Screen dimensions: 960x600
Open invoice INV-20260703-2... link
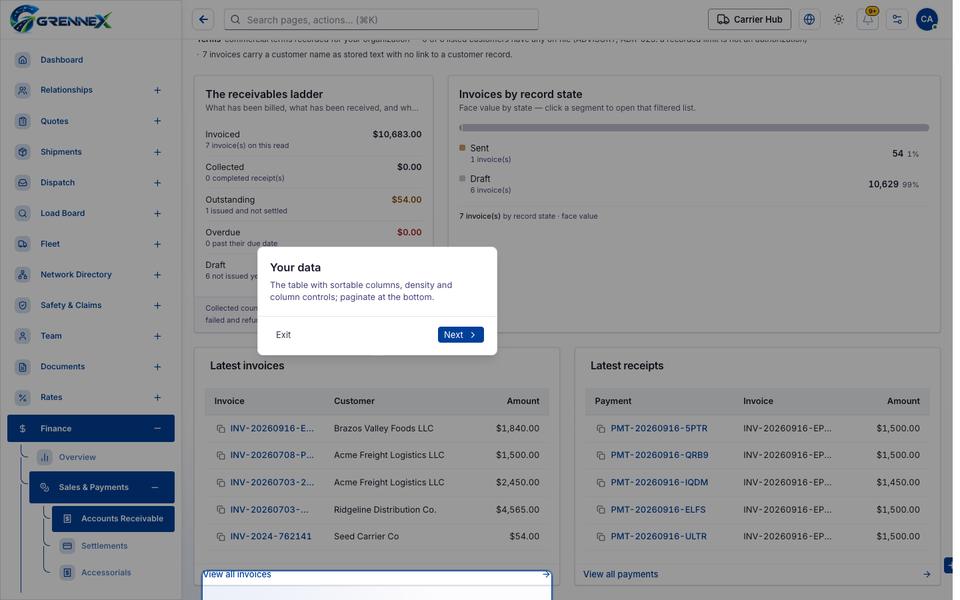click(x=272, y=482)
